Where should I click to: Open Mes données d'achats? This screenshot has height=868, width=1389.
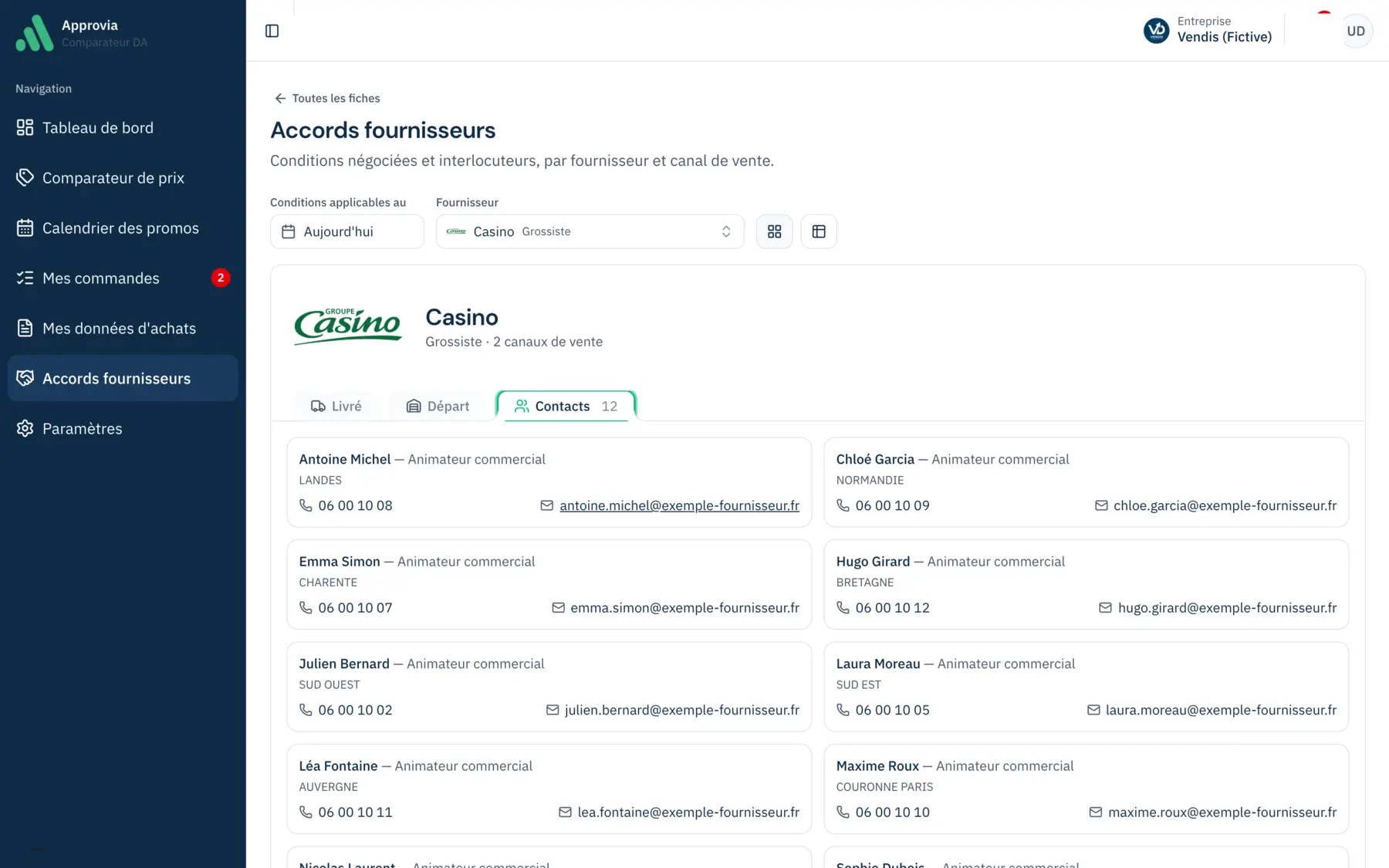[x=123, y=328]
